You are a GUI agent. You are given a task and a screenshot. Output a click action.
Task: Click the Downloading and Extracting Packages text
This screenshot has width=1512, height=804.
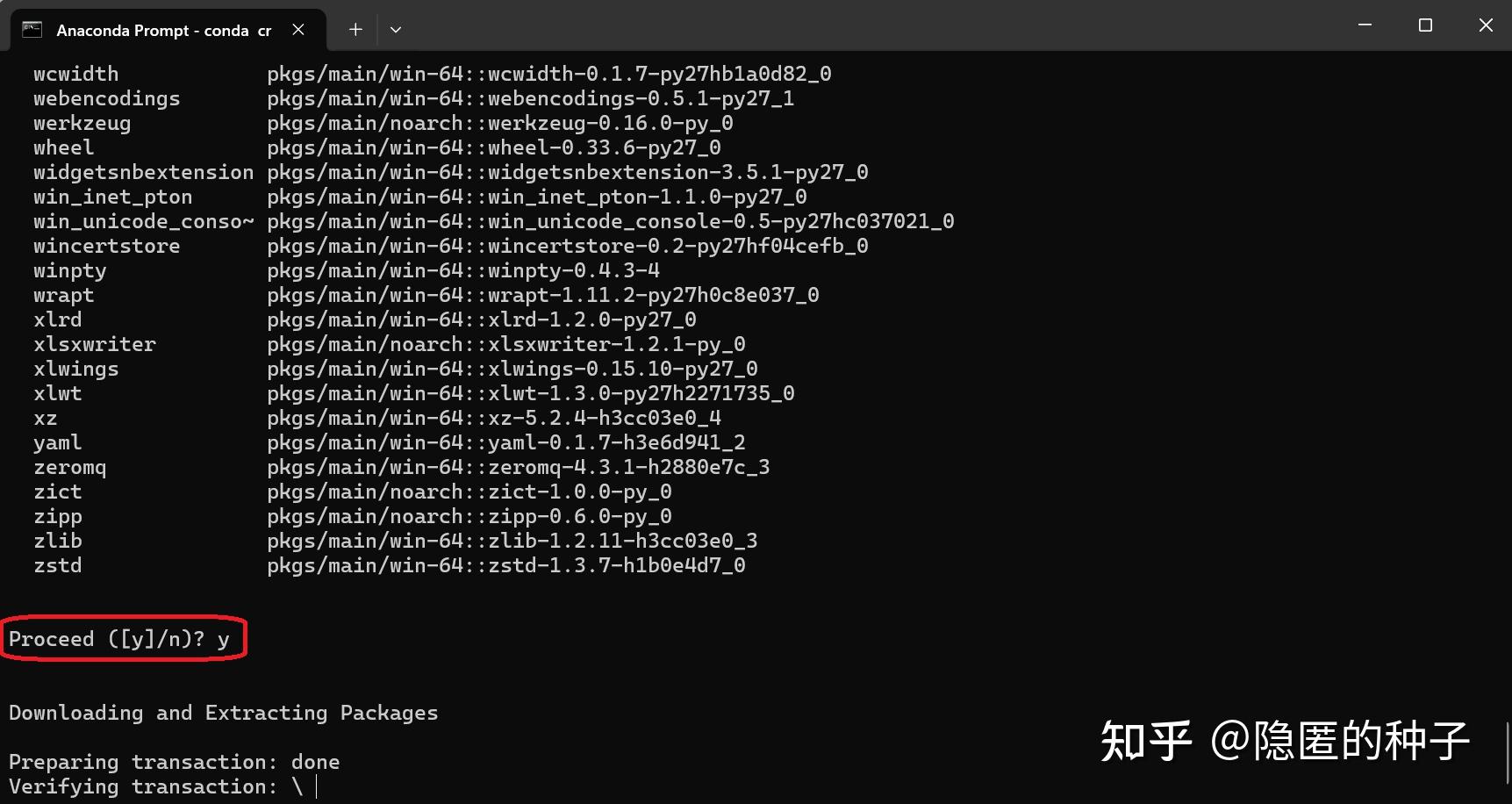pos(223,713)
